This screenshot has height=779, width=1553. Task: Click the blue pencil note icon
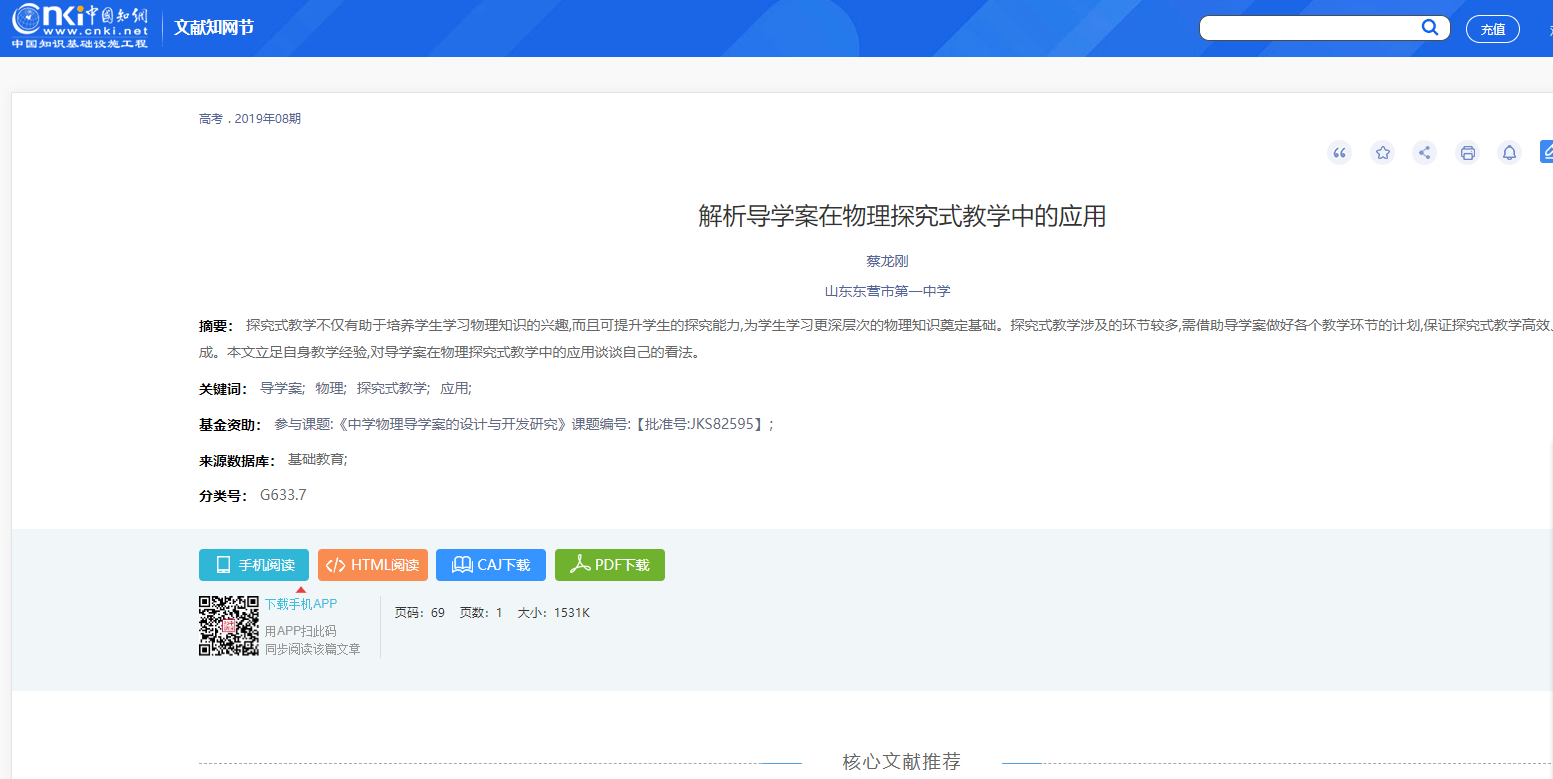[x=1547, y=152]
